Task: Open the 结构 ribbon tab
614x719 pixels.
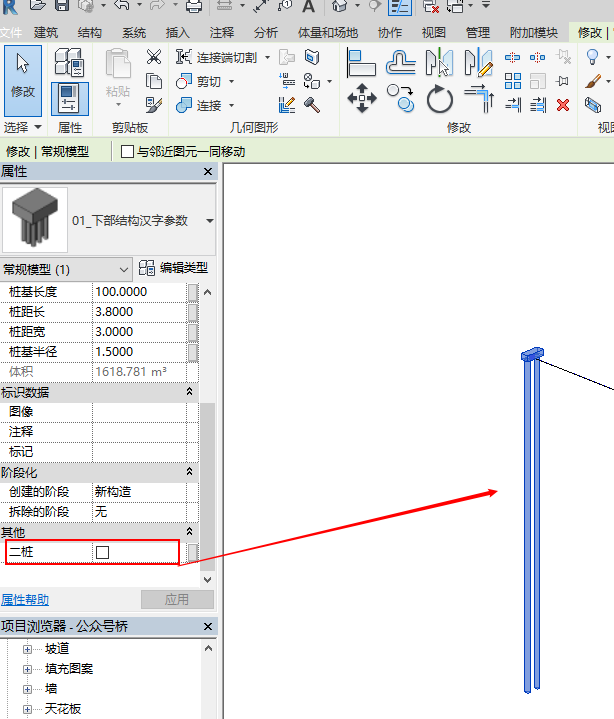Action: [x=90, y=33]
